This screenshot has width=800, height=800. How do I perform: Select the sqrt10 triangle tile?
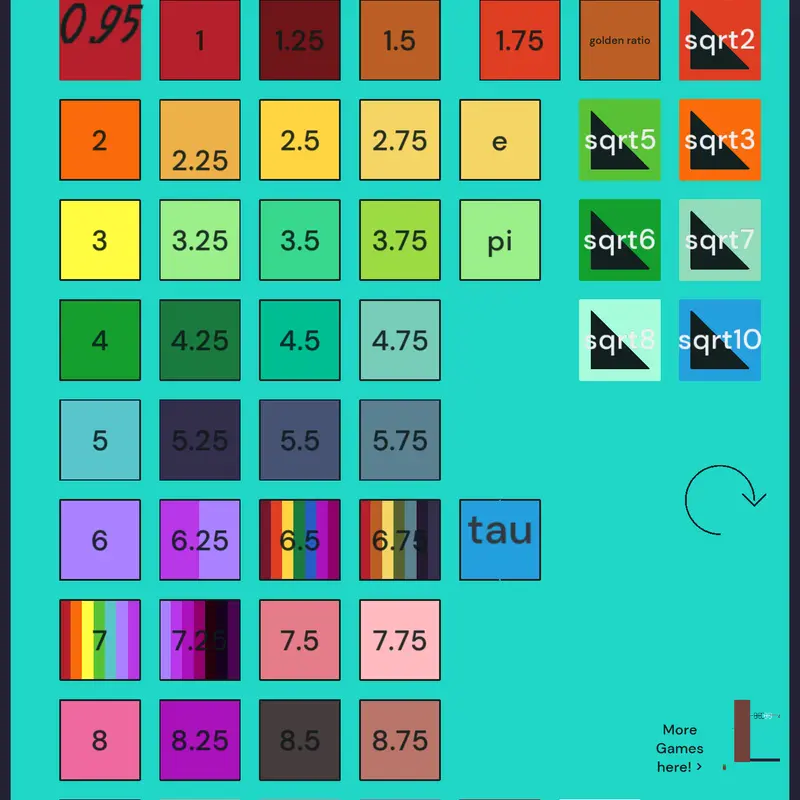pos(719,340)
